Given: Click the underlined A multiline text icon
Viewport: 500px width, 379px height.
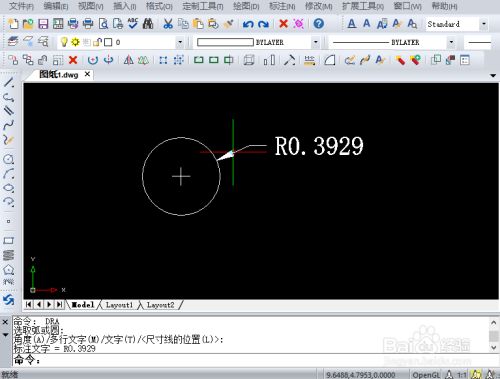Looking at the screenshot, I should [352, 24].
